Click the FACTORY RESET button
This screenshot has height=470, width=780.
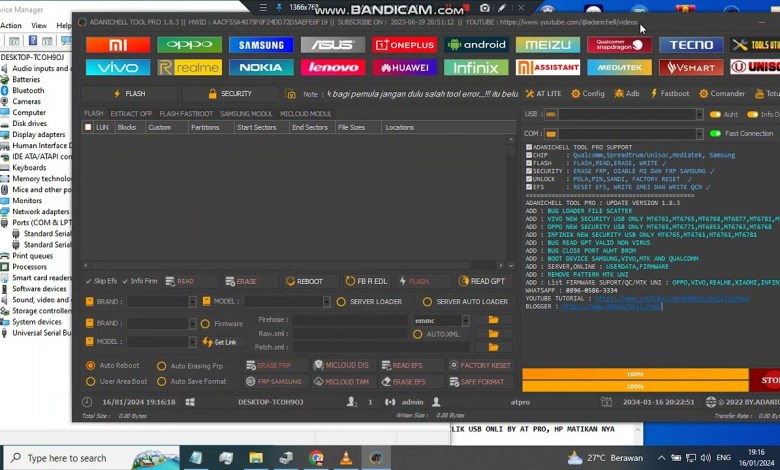(480, 366)
